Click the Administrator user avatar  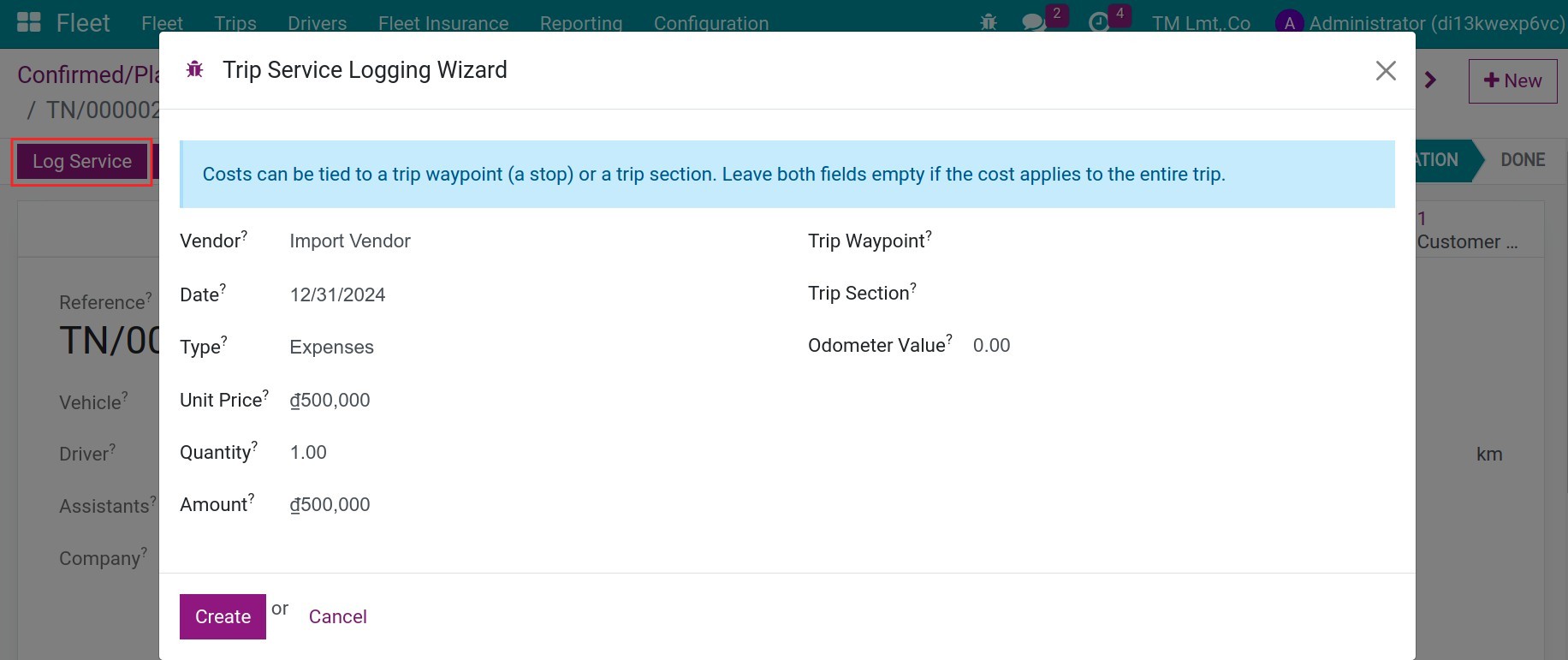[x=1289, y=23]
